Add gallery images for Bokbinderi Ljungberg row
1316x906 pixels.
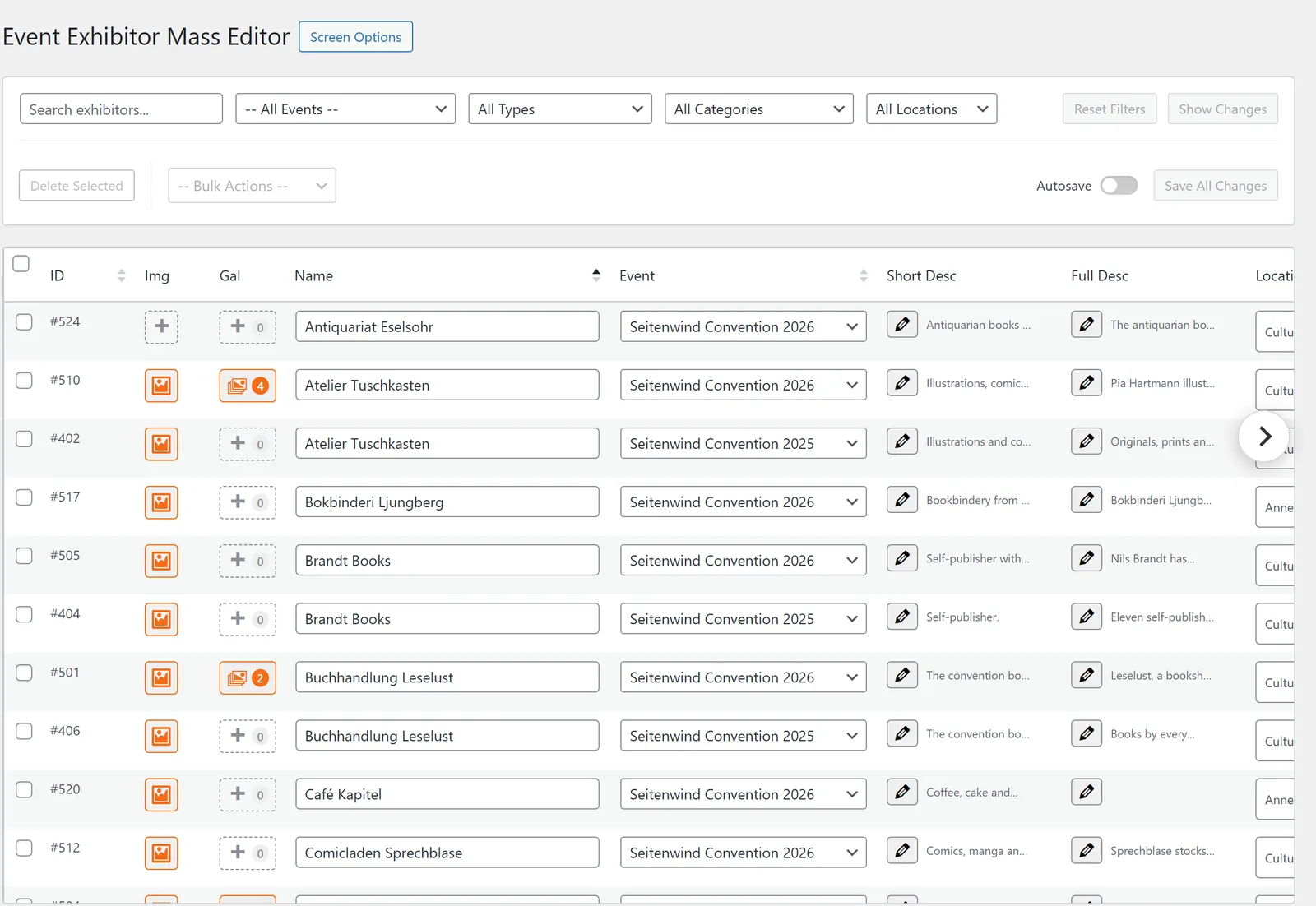point(248,502)
